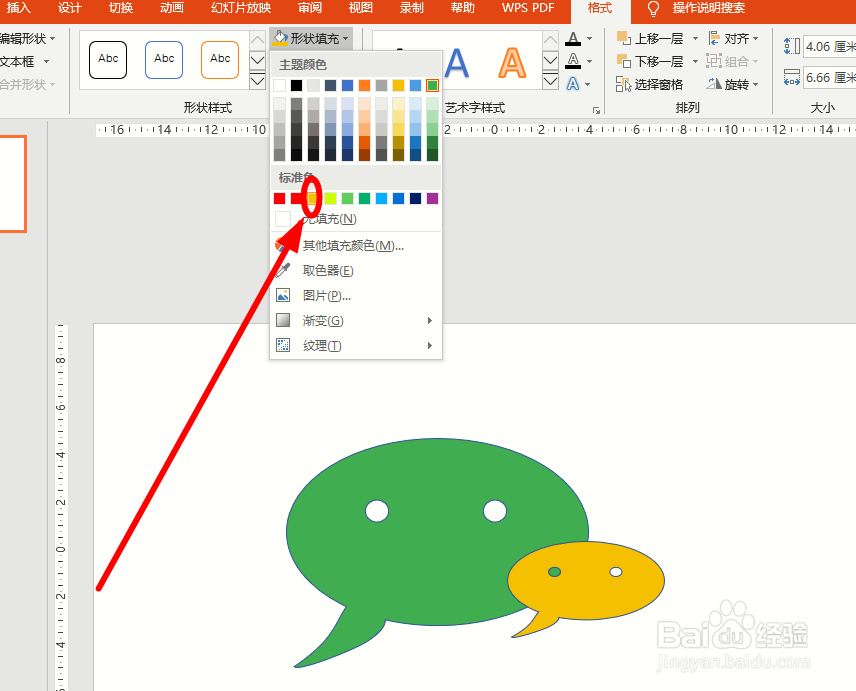Pick the green theme color swatch
Screen dimensions: 856x691
(432, 85)
